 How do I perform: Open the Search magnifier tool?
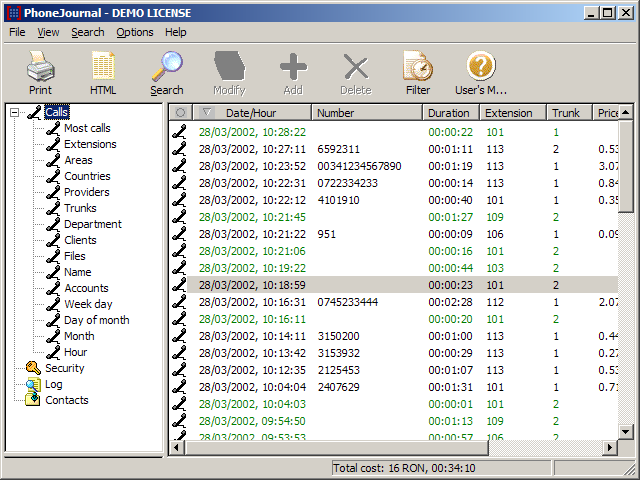coord(167,66)
